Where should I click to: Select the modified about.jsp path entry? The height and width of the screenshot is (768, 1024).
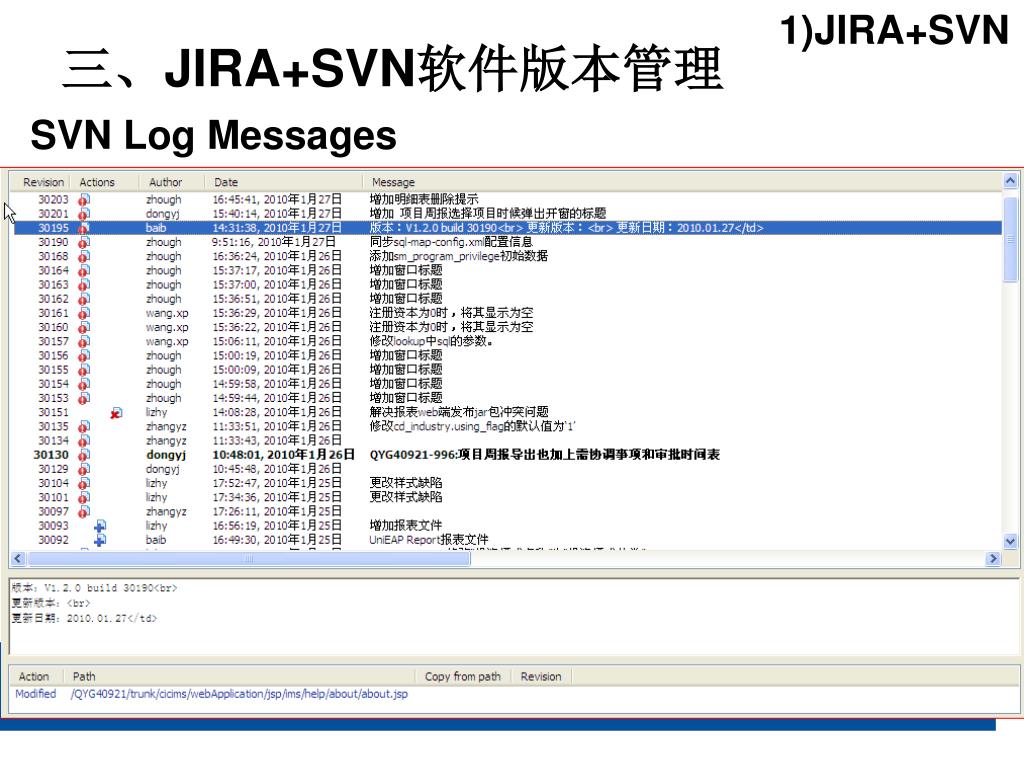pyautogui.click(x=239, y=694)
